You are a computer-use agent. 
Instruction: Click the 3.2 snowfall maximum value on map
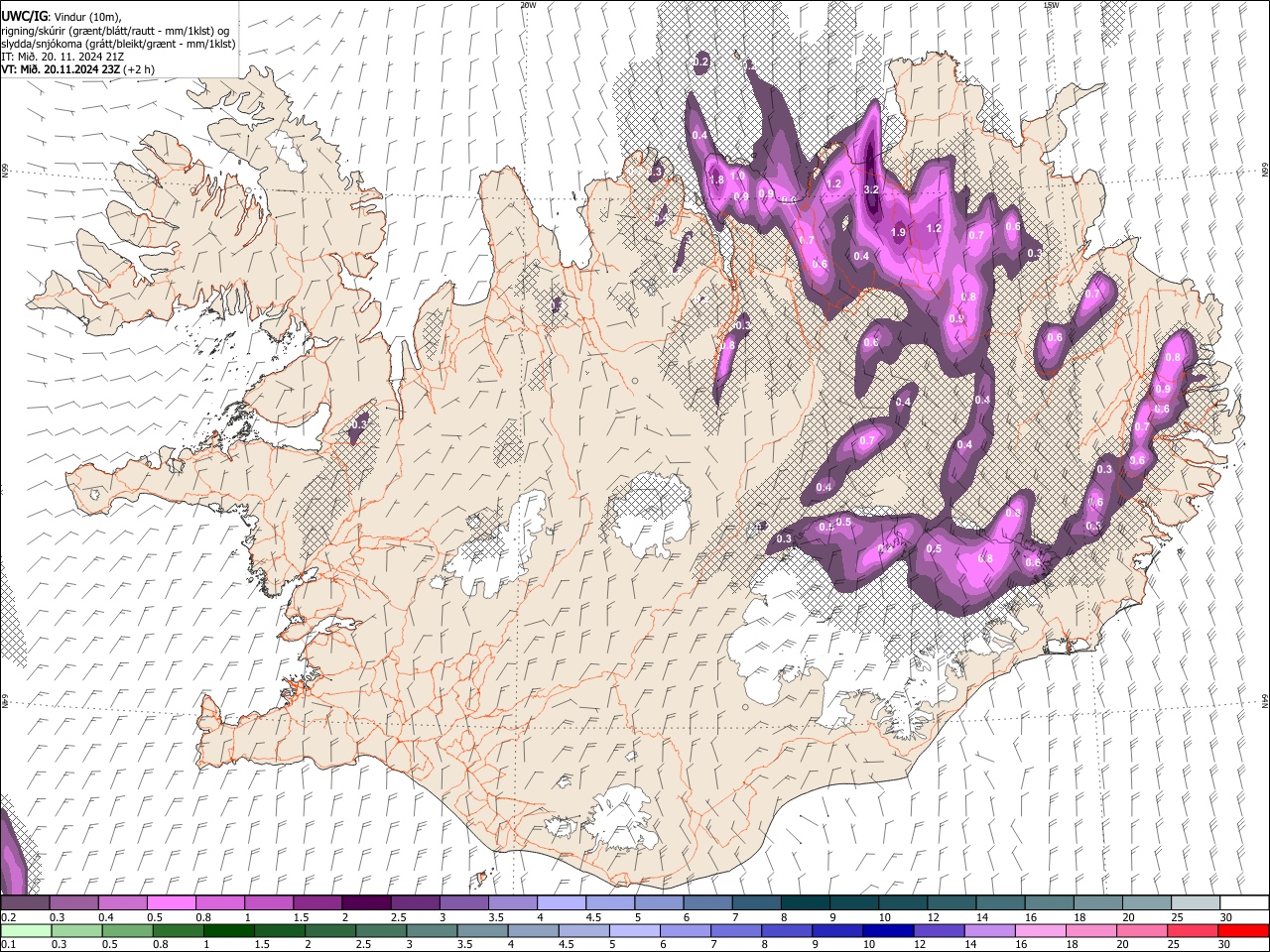pos(872,189)
